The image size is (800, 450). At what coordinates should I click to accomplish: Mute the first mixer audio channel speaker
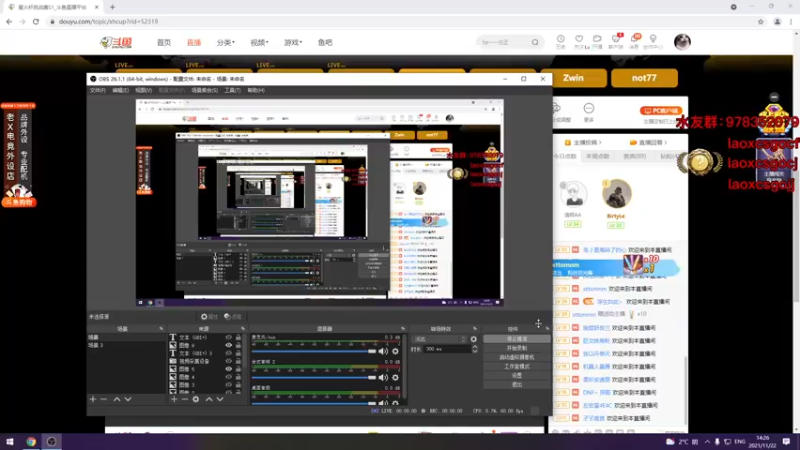[x=383, y=351]
